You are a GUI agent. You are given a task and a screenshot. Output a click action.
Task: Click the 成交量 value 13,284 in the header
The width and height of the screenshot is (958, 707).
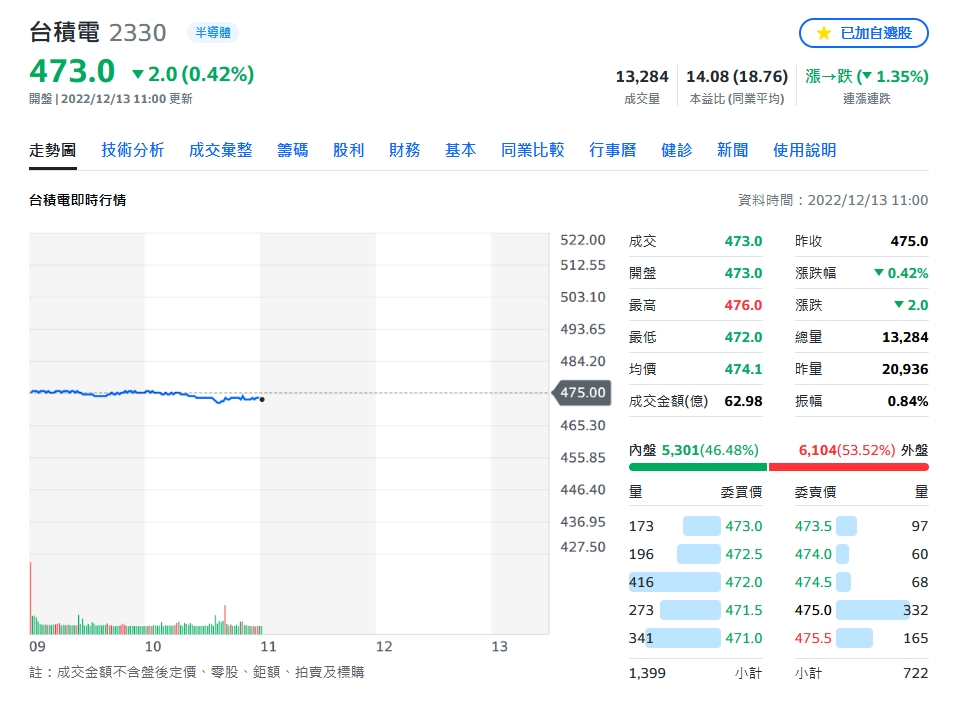pyautogui.click(x=642, y=76)
